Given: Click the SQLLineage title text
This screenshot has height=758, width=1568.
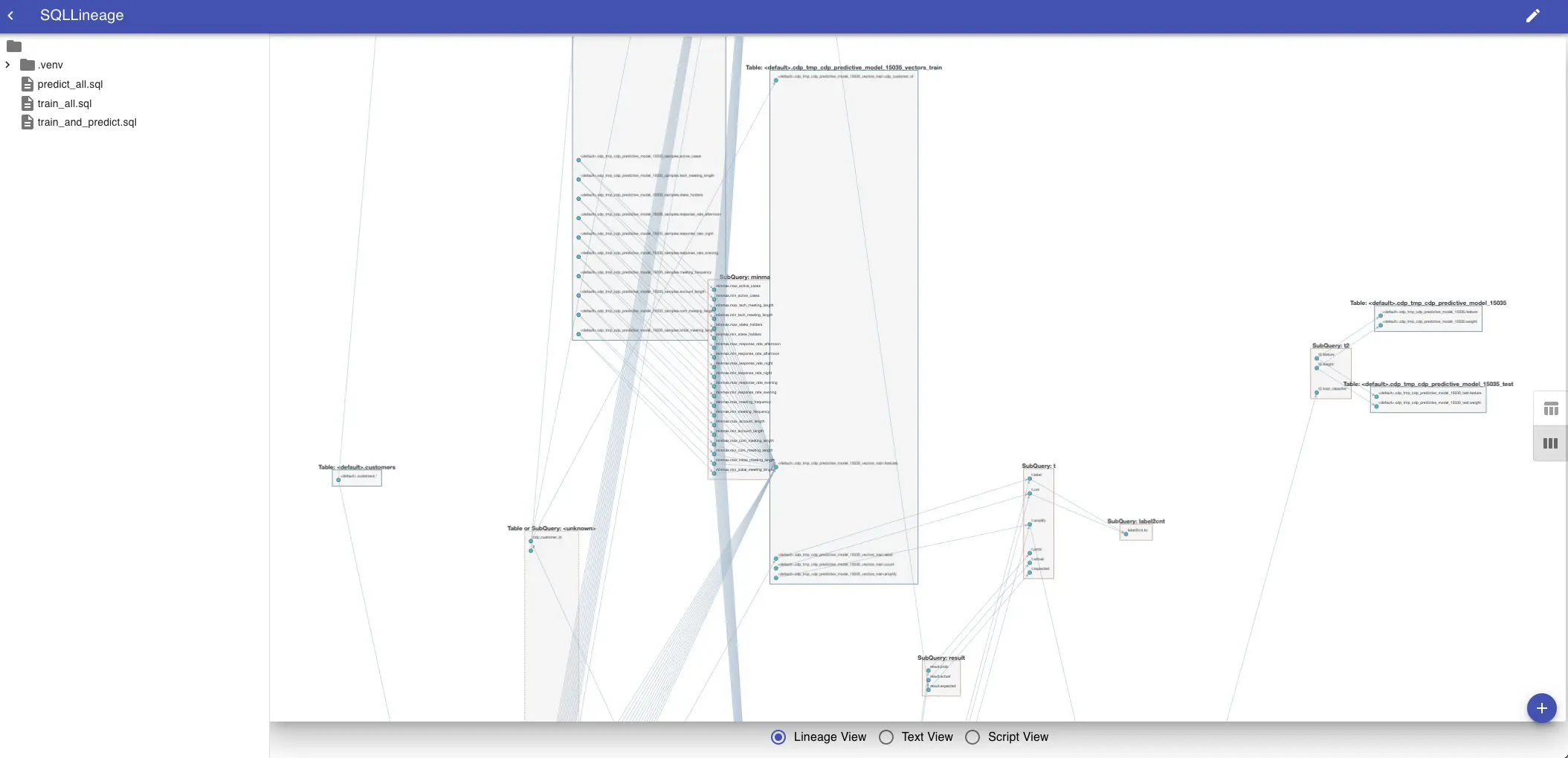Looking at the screenshot, I should click(82, 16).
